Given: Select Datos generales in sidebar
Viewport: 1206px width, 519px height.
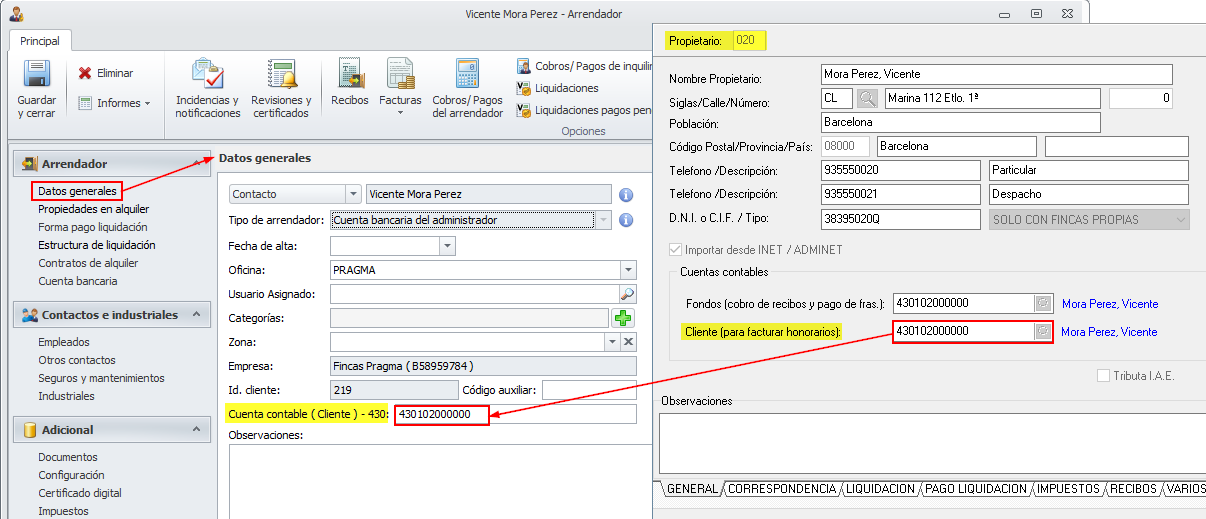Looking at the screenshot, I should pos(77,191).
